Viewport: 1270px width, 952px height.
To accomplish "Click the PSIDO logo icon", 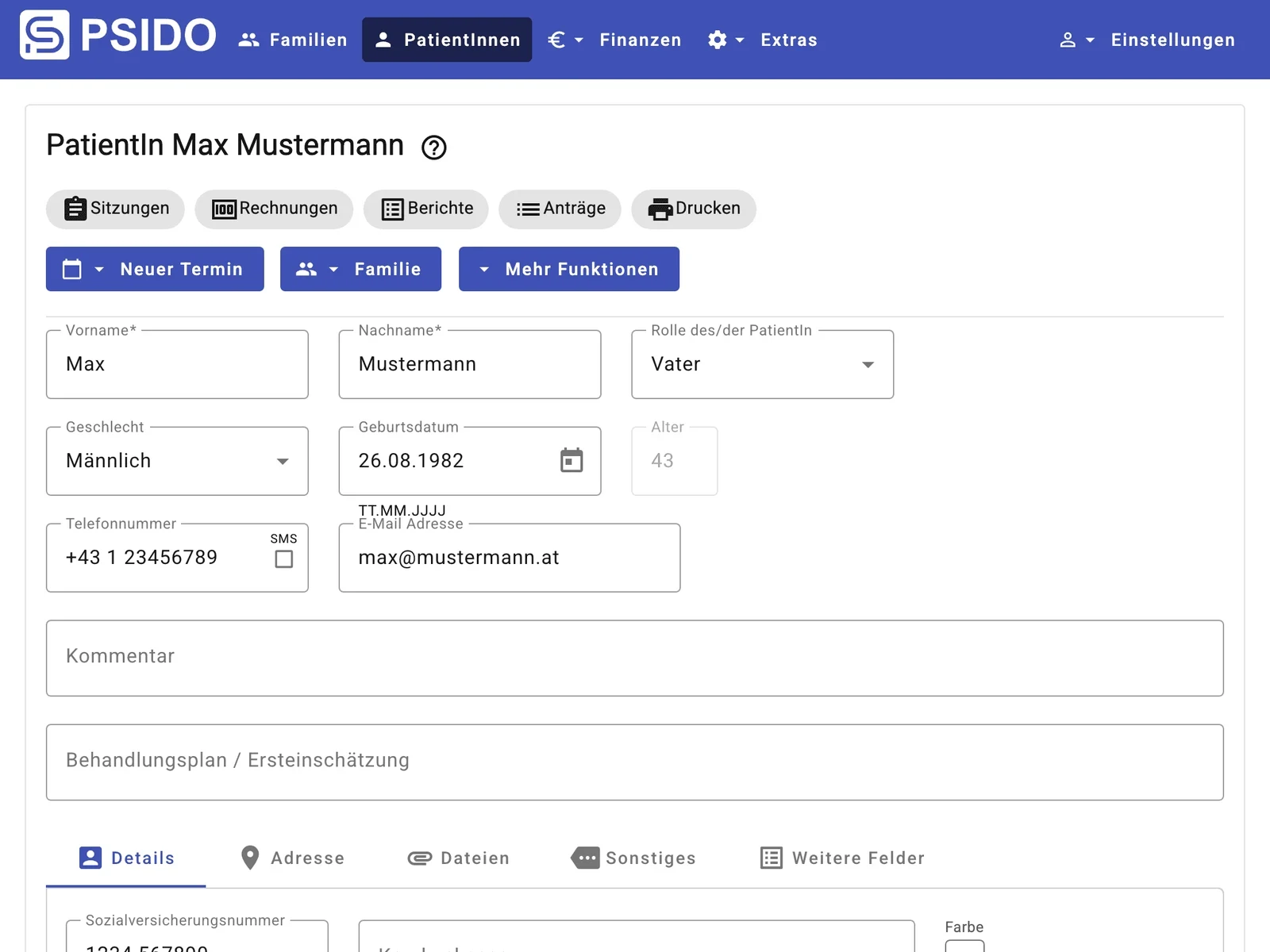I will (44, 35).
